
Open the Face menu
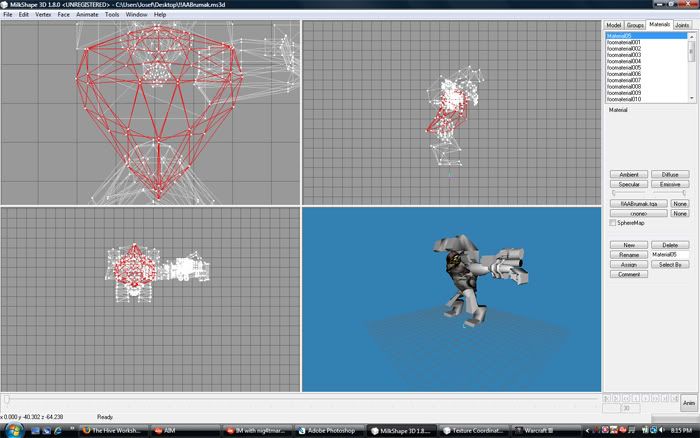(x=63, y=14)
